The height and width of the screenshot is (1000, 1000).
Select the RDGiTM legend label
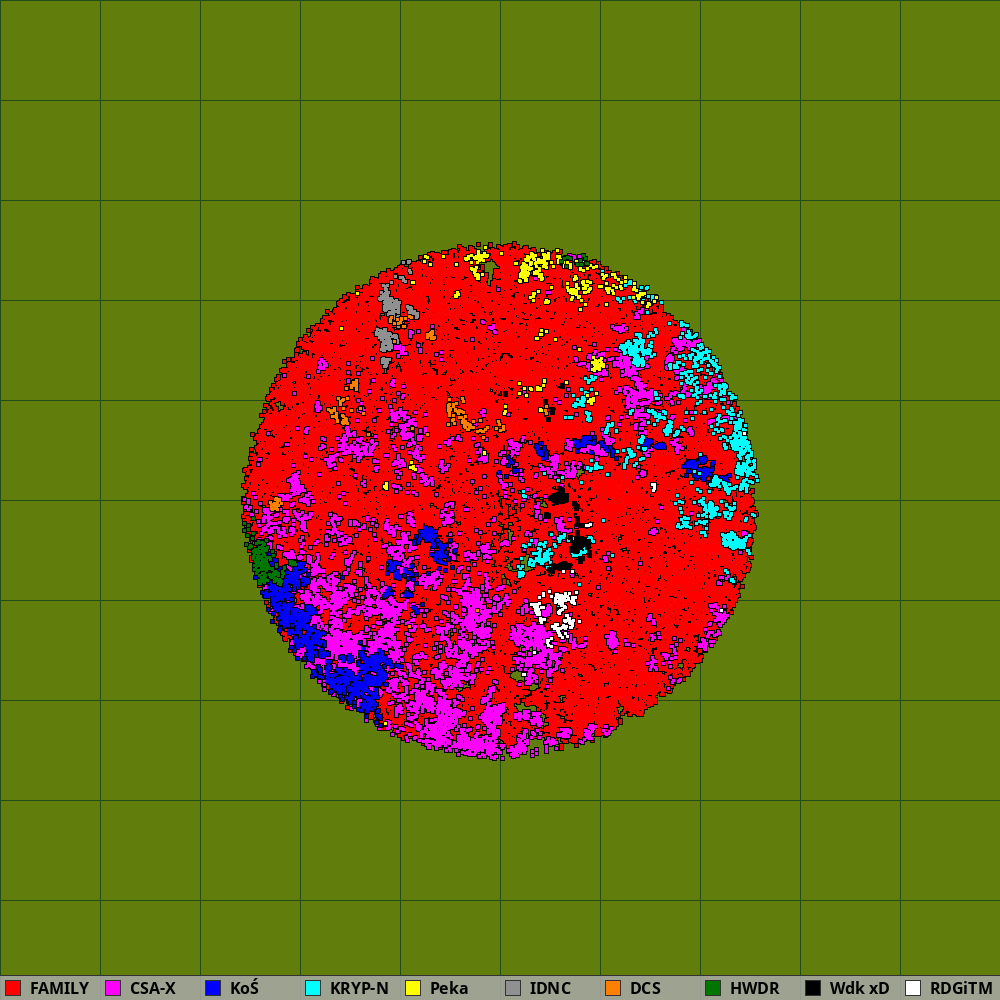coord(961,989)
